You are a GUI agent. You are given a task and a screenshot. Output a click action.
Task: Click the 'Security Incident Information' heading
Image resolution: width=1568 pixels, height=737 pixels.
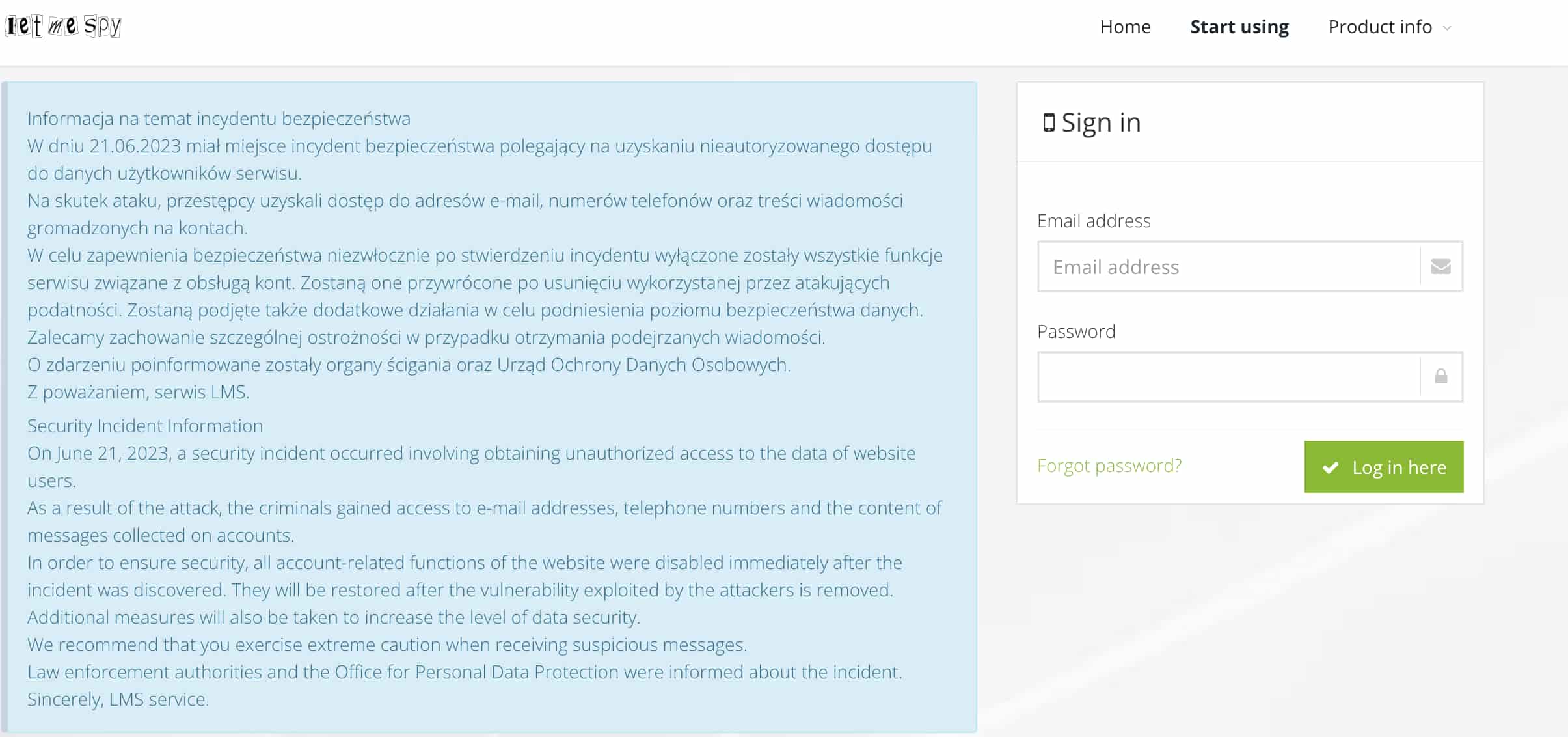click(145, 426)
